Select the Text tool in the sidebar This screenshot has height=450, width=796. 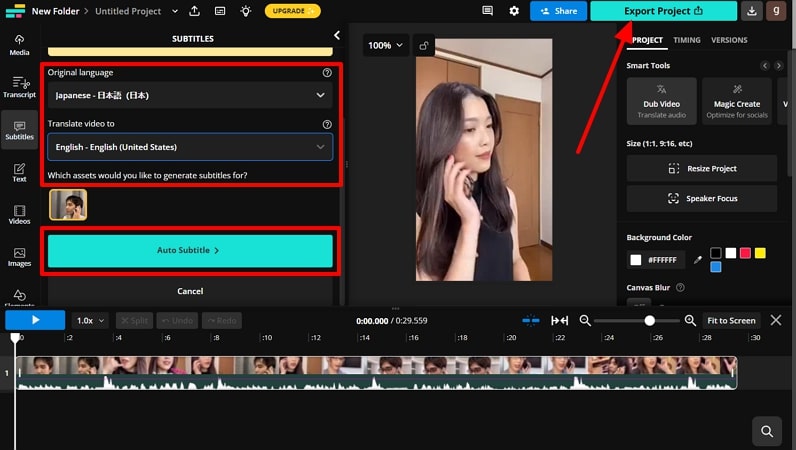pos(19,172)
